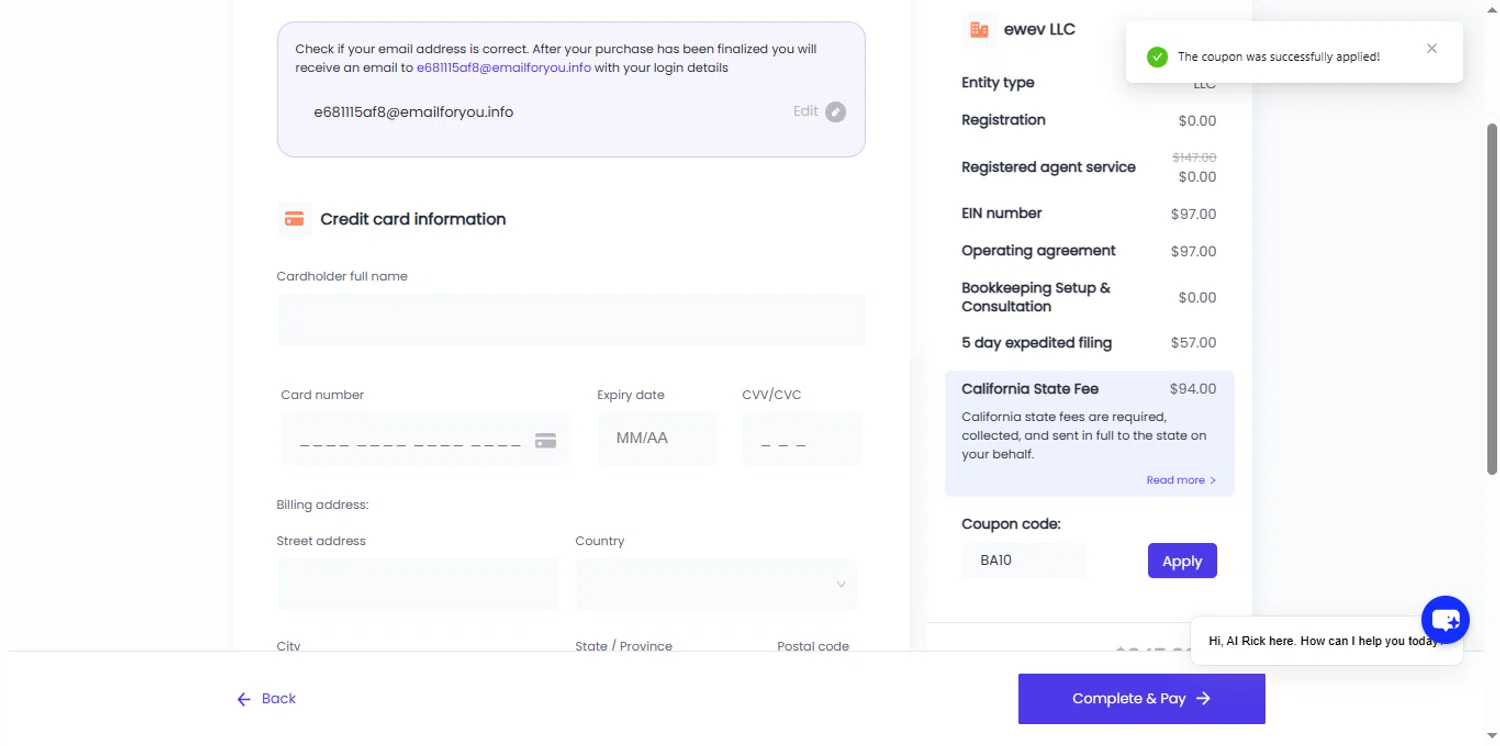Click the 'Billing address:' label

click(323, 505)
